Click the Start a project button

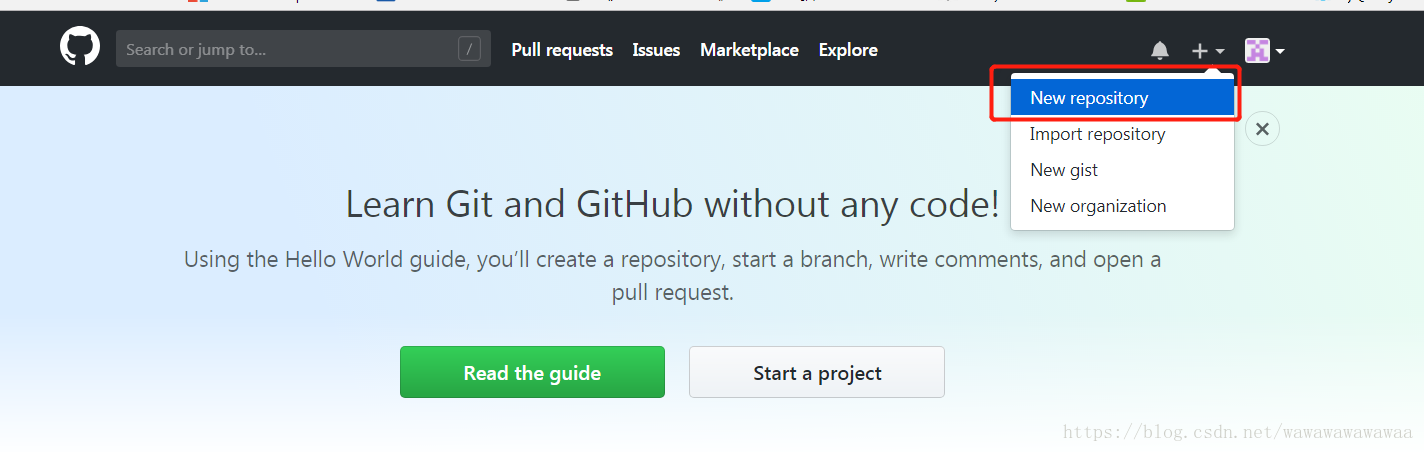tap(817, 372)
